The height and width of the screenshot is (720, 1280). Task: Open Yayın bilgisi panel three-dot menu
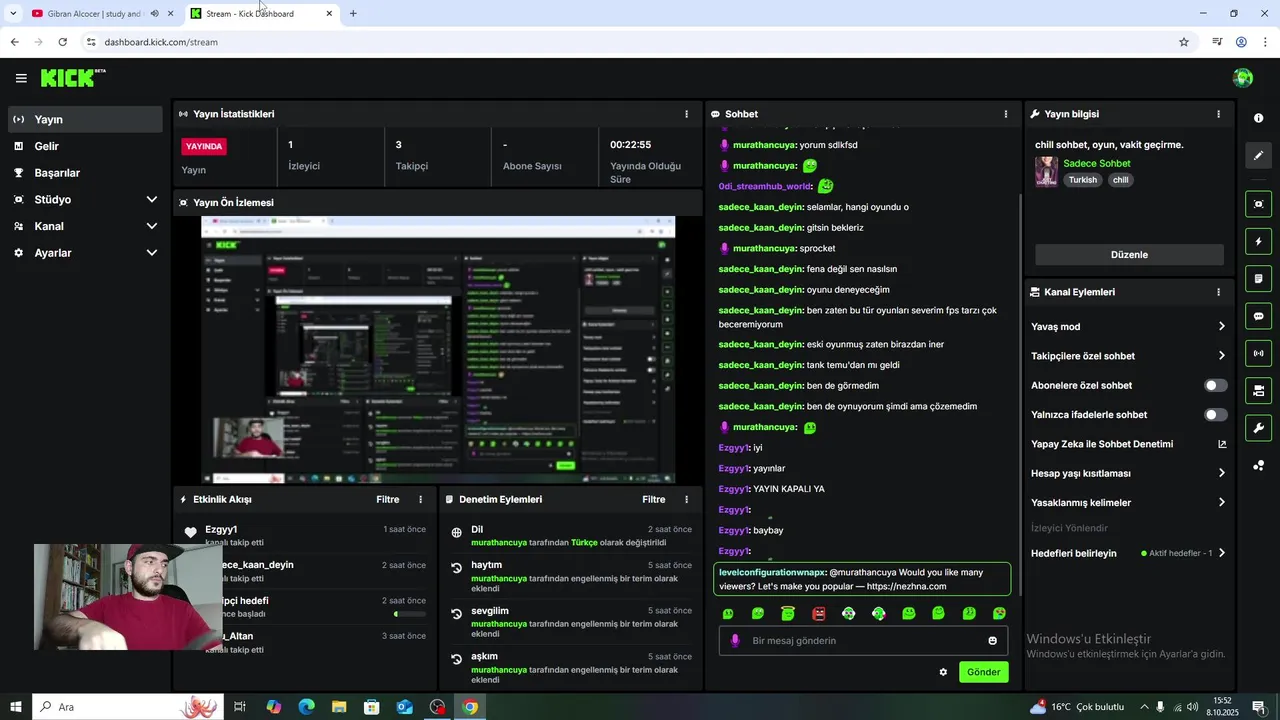coord(1218,114)
